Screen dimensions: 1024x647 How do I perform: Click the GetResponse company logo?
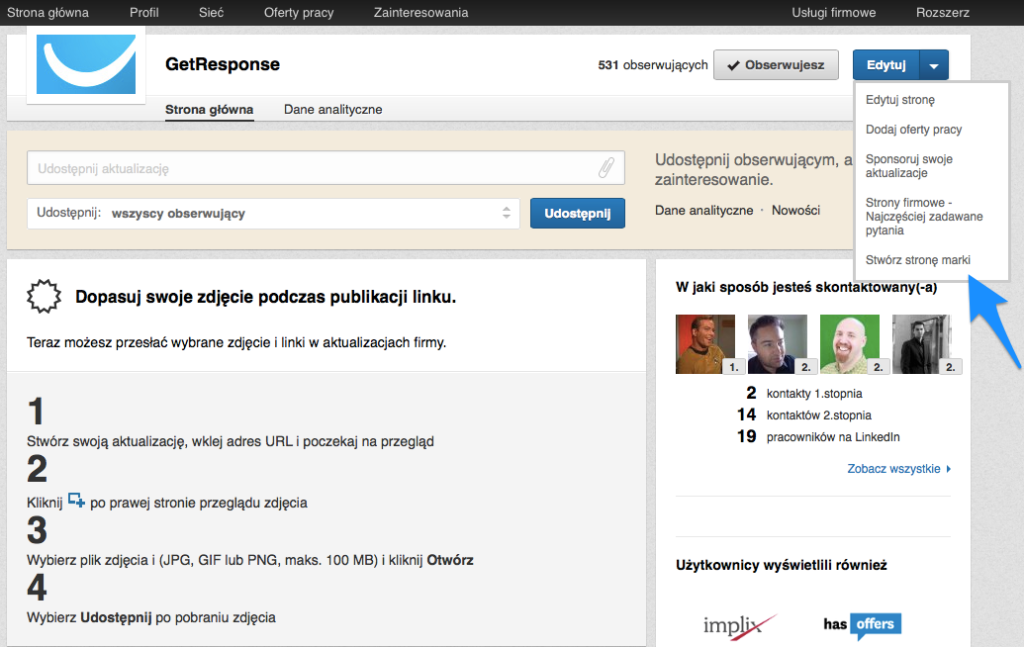click(86, 64)
